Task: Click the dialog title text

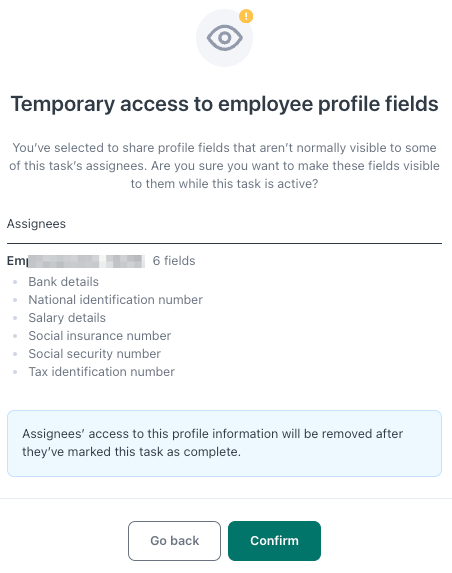Action: pos(224,104)
